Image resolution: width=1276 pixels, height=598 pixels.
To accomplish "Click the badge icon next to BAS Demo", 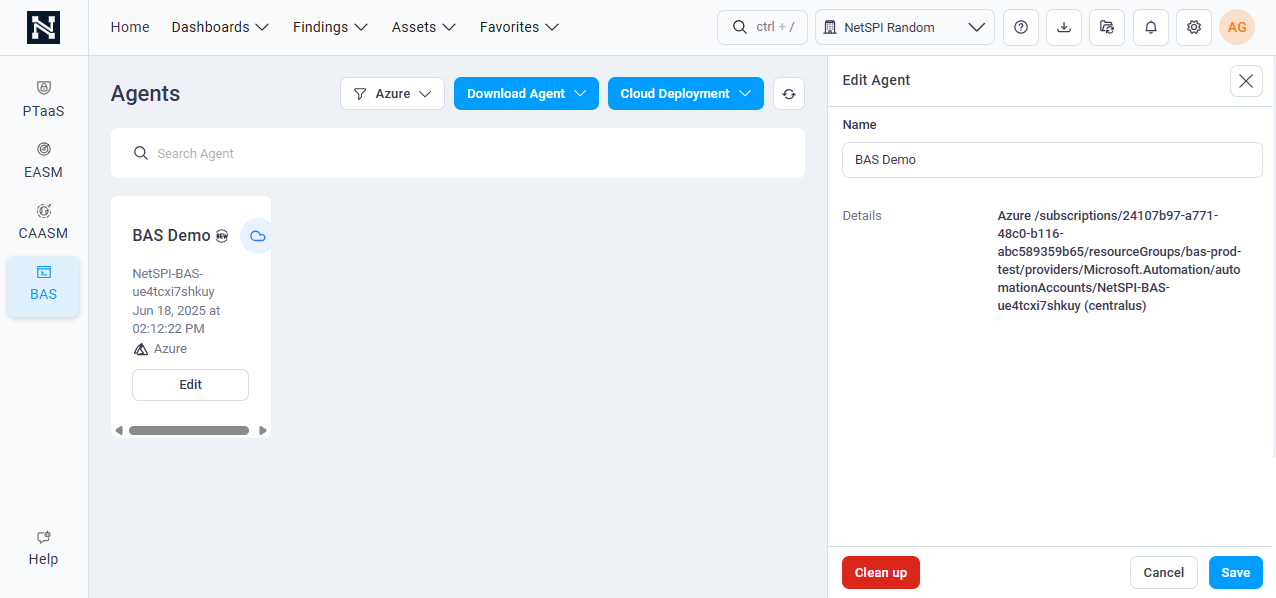I will pos(222,236).
